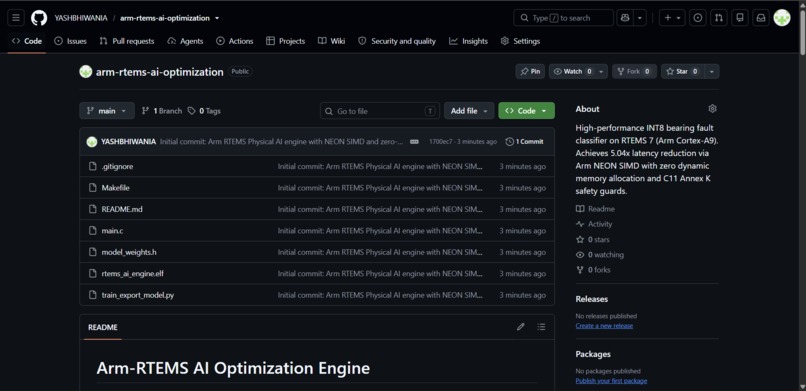This screenshot has width=806, height=391.
Task: Show the README outline list icon
Action: [x=541, y=327]
